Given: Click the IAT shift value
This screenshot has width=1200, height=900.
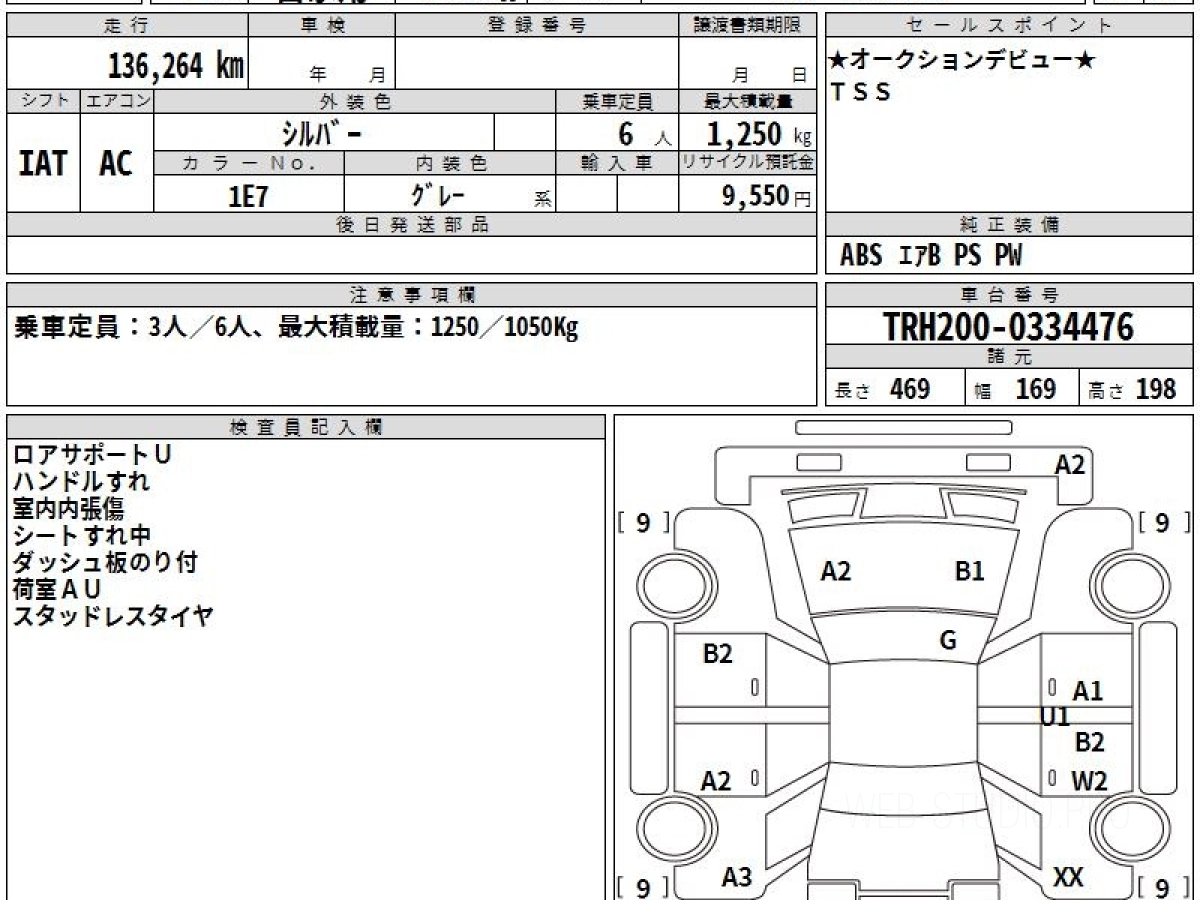Looking at the screenshot, I should (x=43, y=163).
